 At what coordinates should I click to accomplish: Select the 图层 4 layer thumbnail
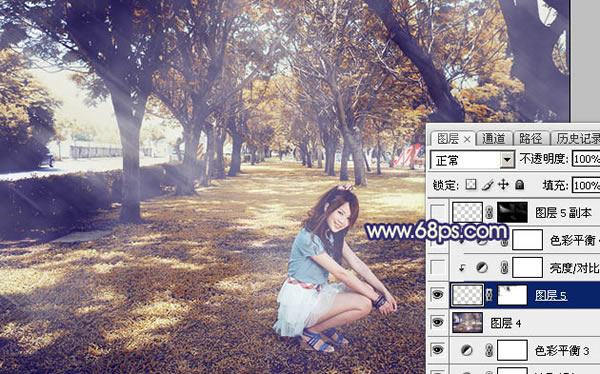click(x=467, y=322)
